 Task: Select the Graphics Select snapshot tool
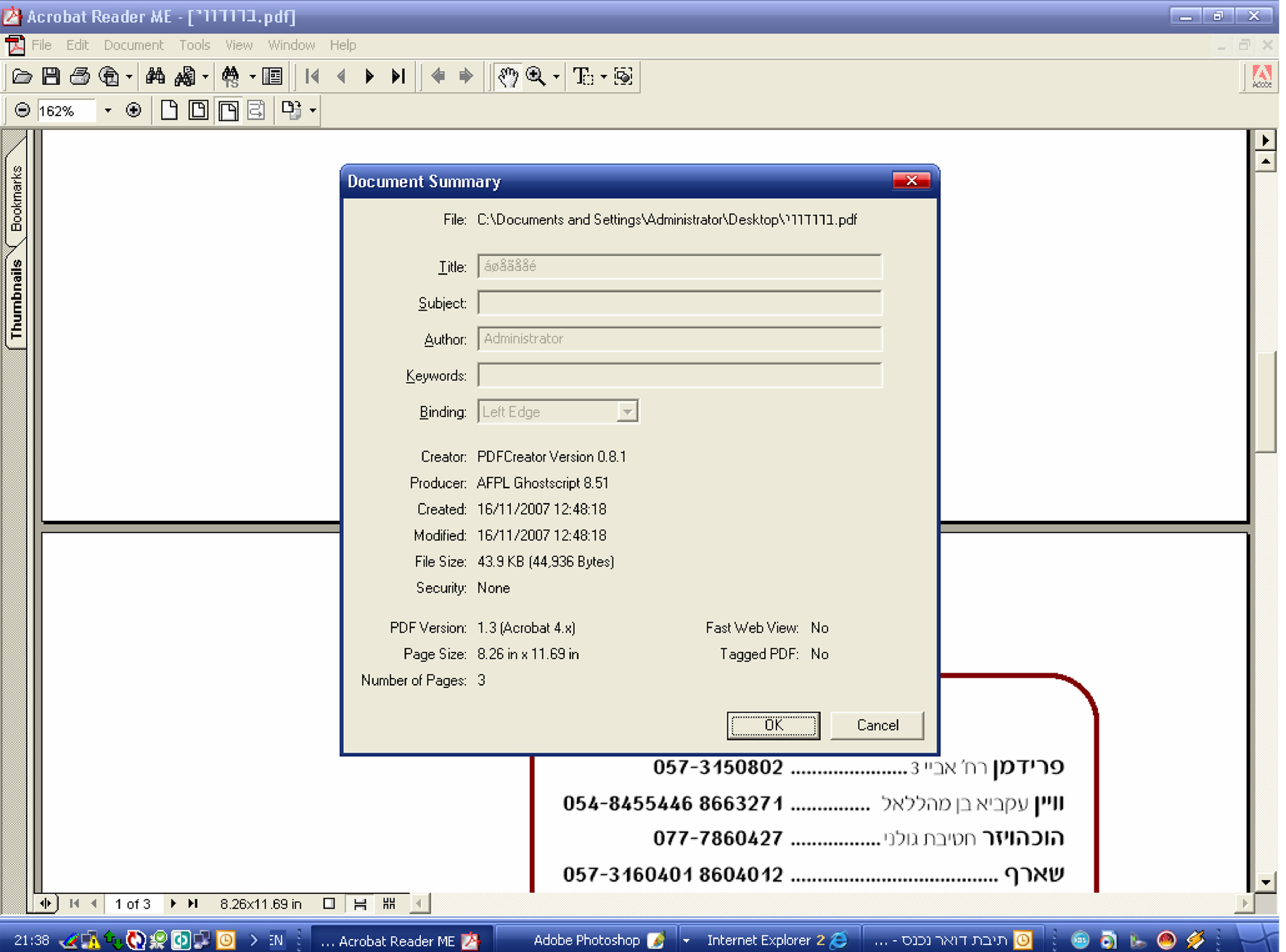(x=623, y=76)
